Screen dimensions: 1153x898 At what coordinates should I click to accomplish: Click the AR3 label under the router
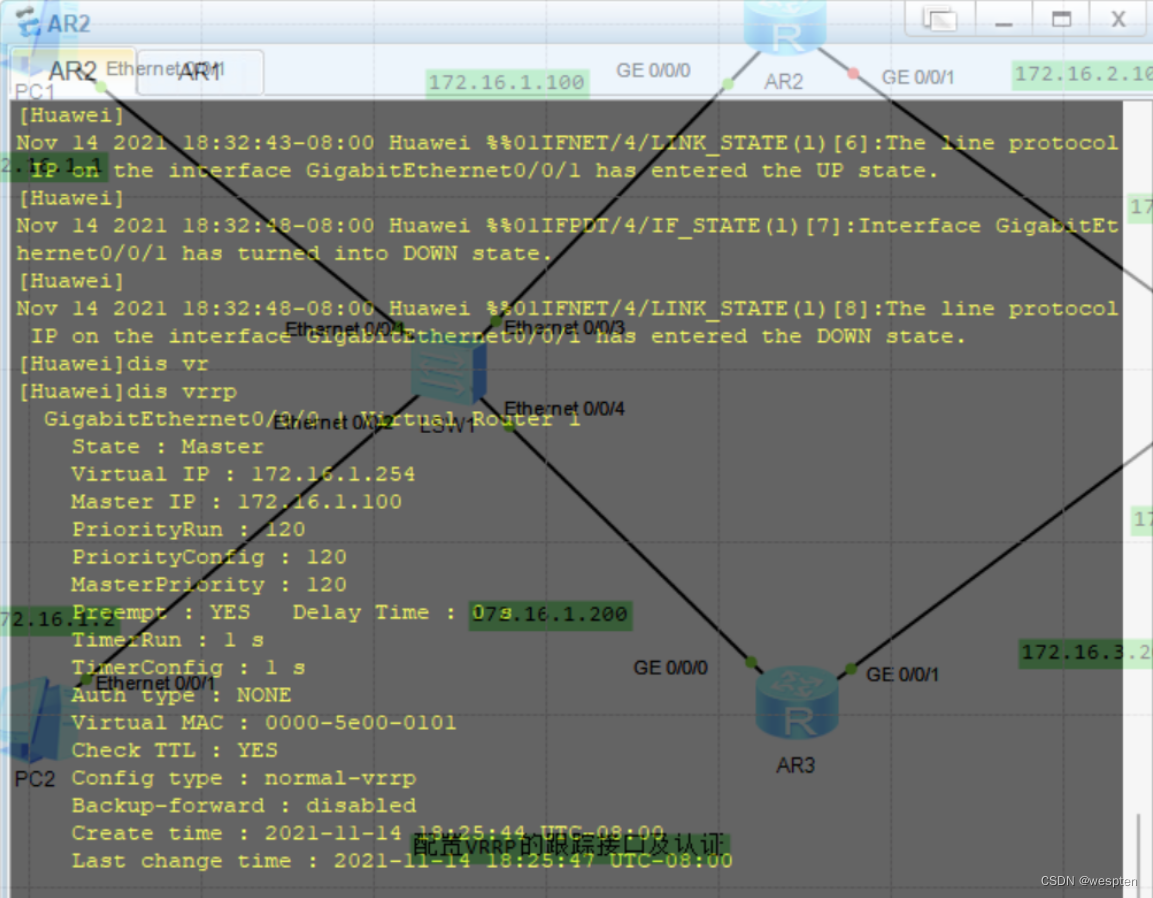coord(796,766)
